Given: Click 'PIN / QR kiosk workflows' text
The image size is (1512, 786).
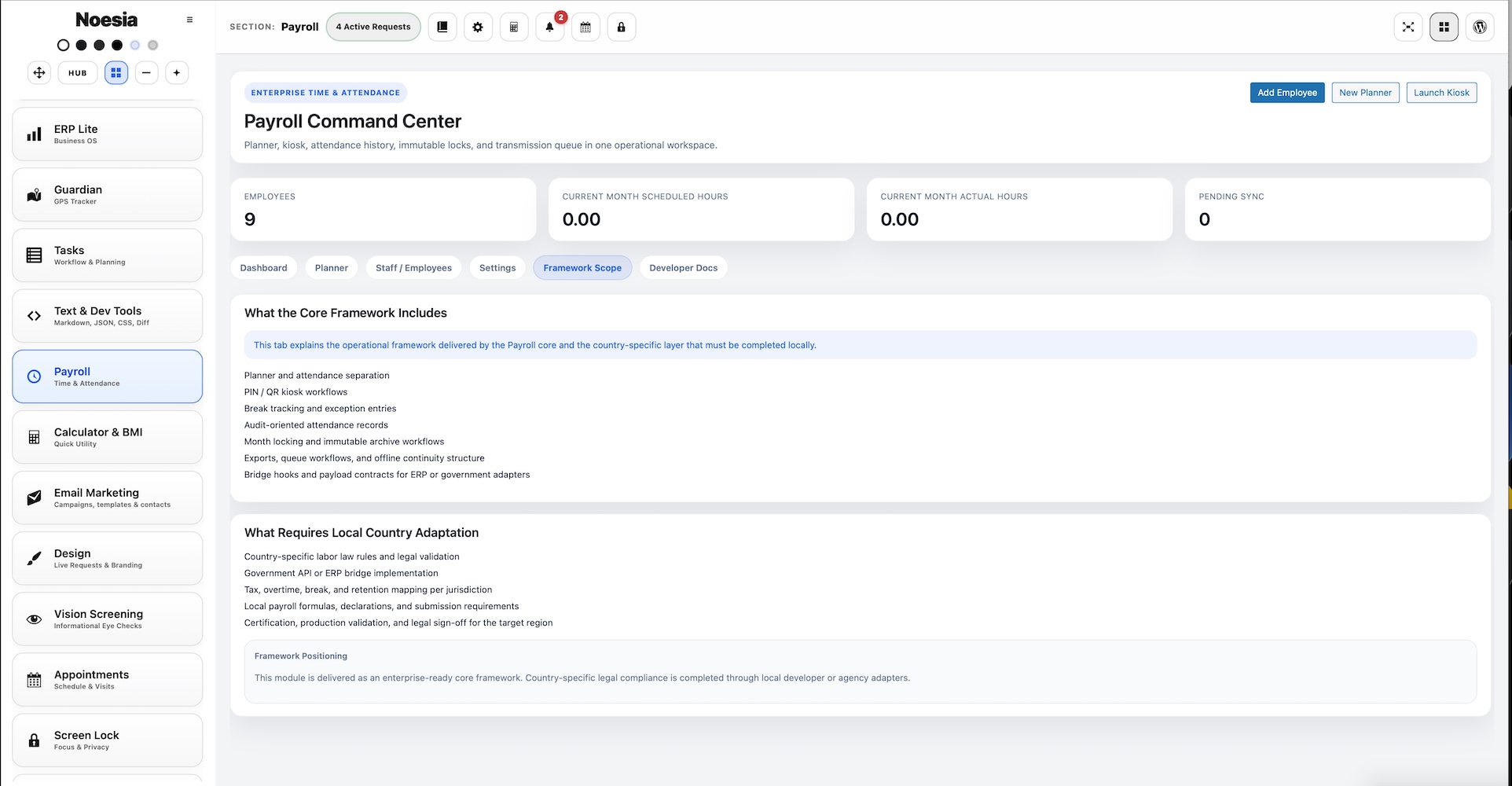Looking at the screenshot, I should tap(295, 392).
